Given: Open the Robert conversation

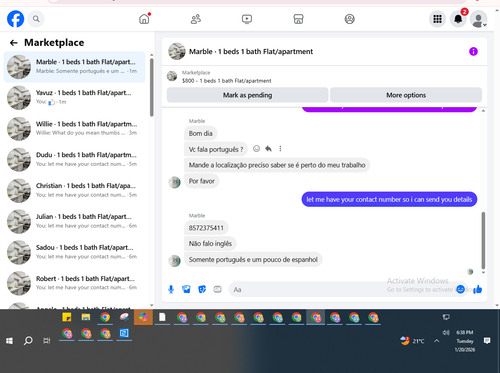Looking at the screenshot, I should (74, 283).
